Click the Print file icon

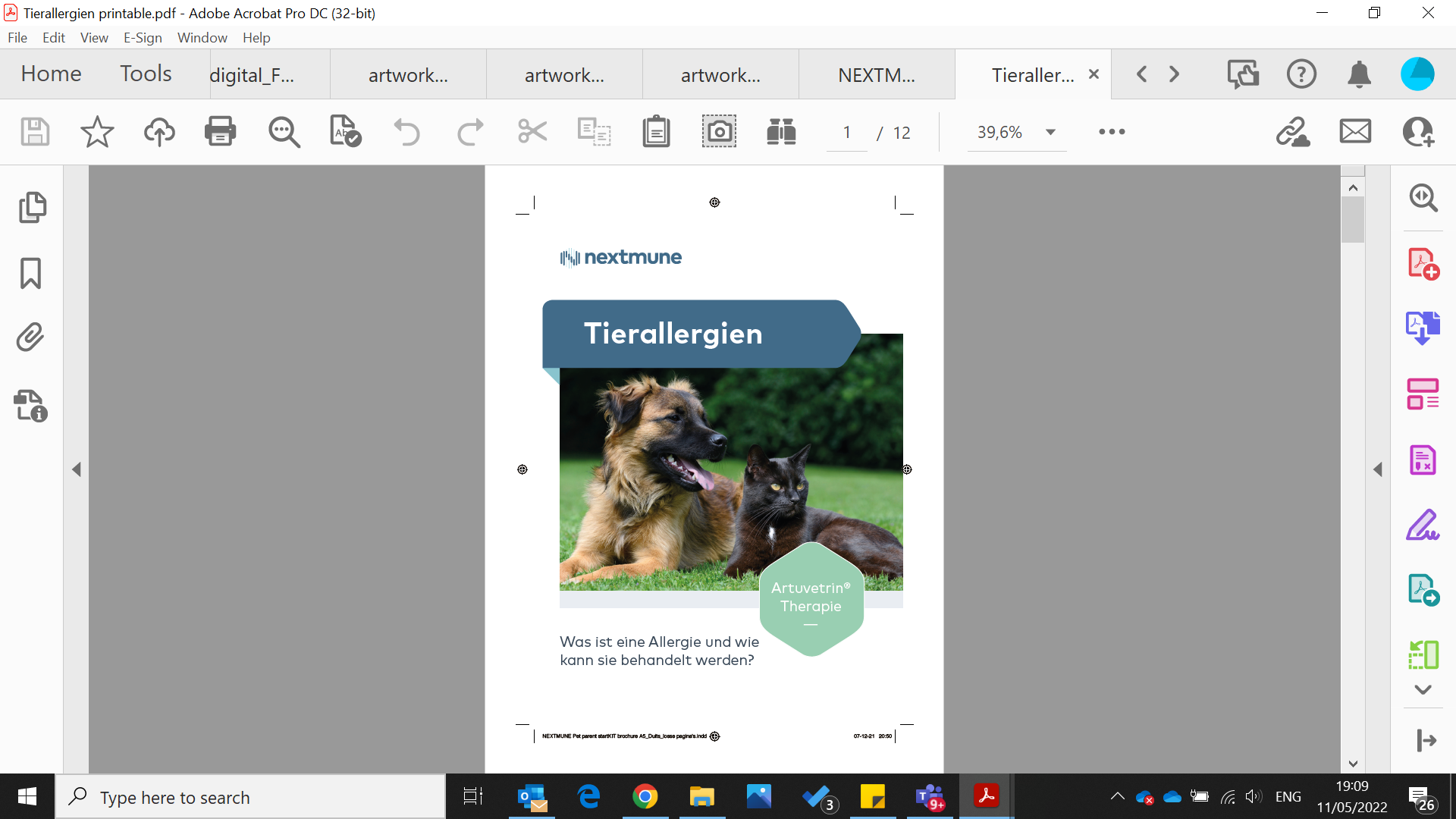tap(220, 132)
